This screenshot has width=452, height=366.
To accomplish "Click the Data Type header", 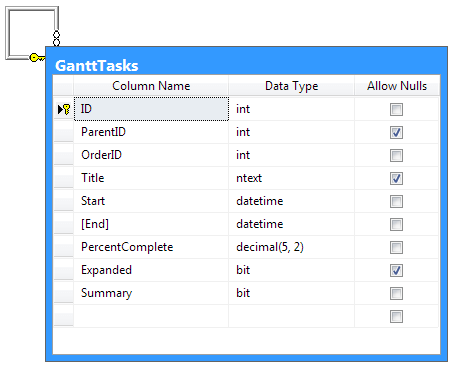I will (x=291, y=86).
